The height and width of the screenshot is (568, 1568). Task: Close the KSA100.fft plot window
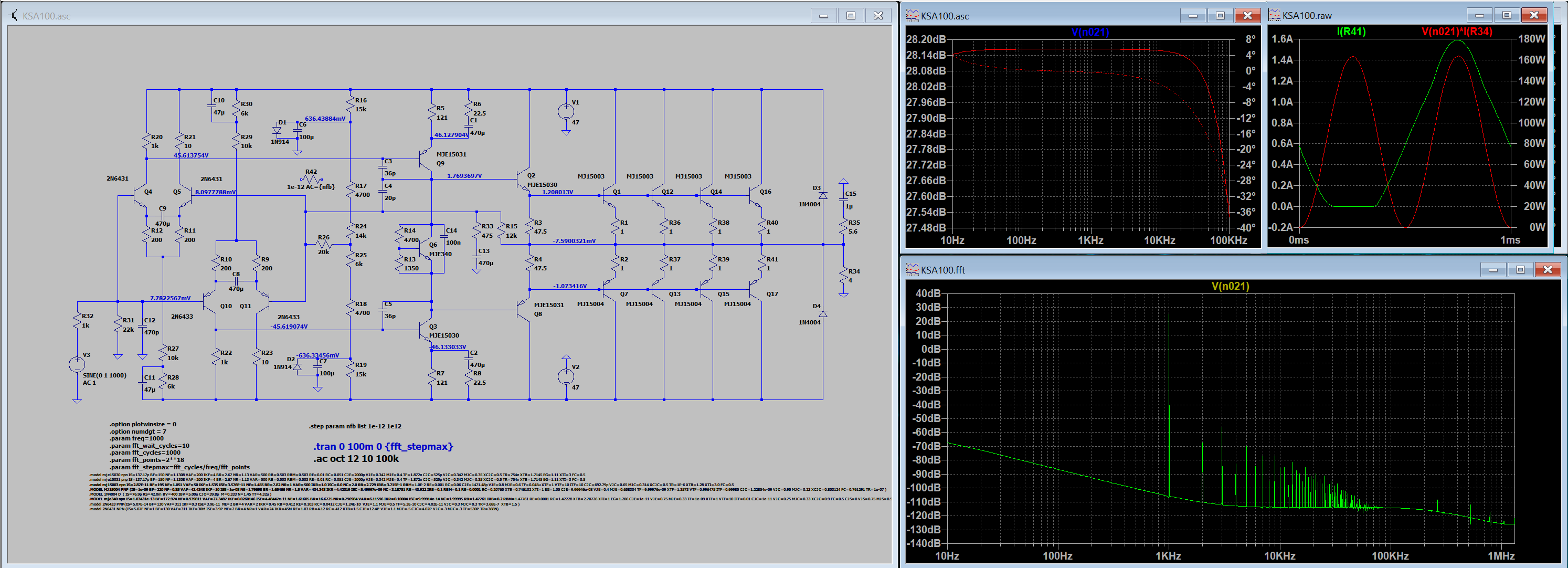pos(1548,270)
